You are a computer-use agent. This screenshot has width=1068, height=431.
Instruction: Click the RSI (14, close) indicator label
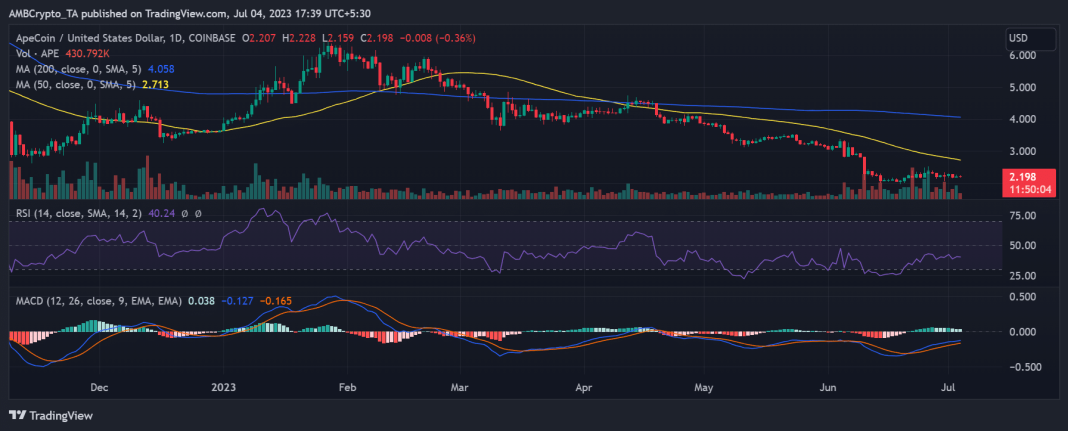click(73, 212)
